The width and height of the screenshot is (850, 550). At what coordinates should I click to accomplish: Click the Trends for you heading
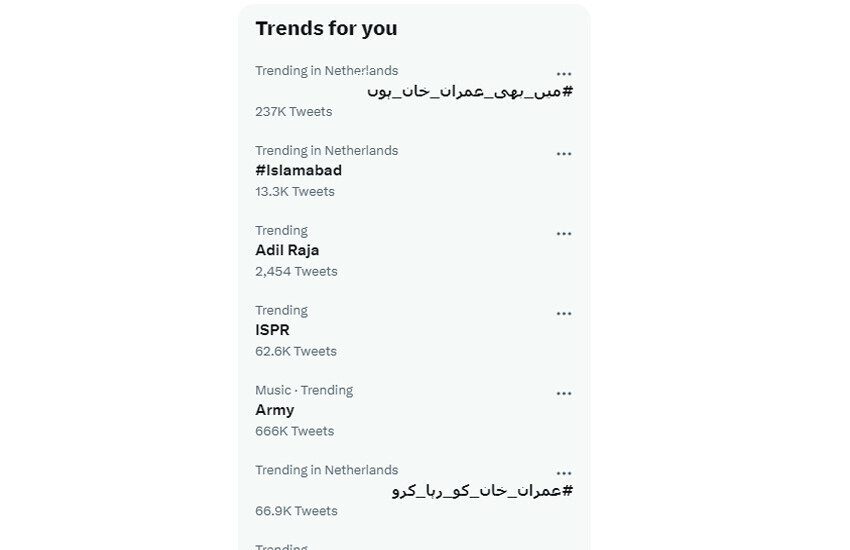326,28
